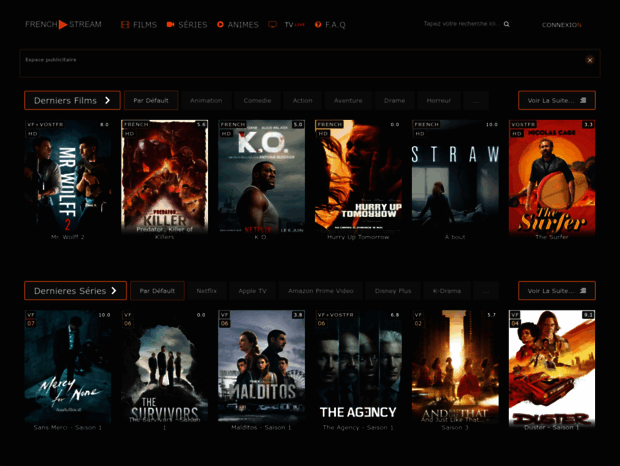The width and height of the screenshot is (620, 466).
Task: Open the French Stream logo home link
Action: tap(63, 25)
